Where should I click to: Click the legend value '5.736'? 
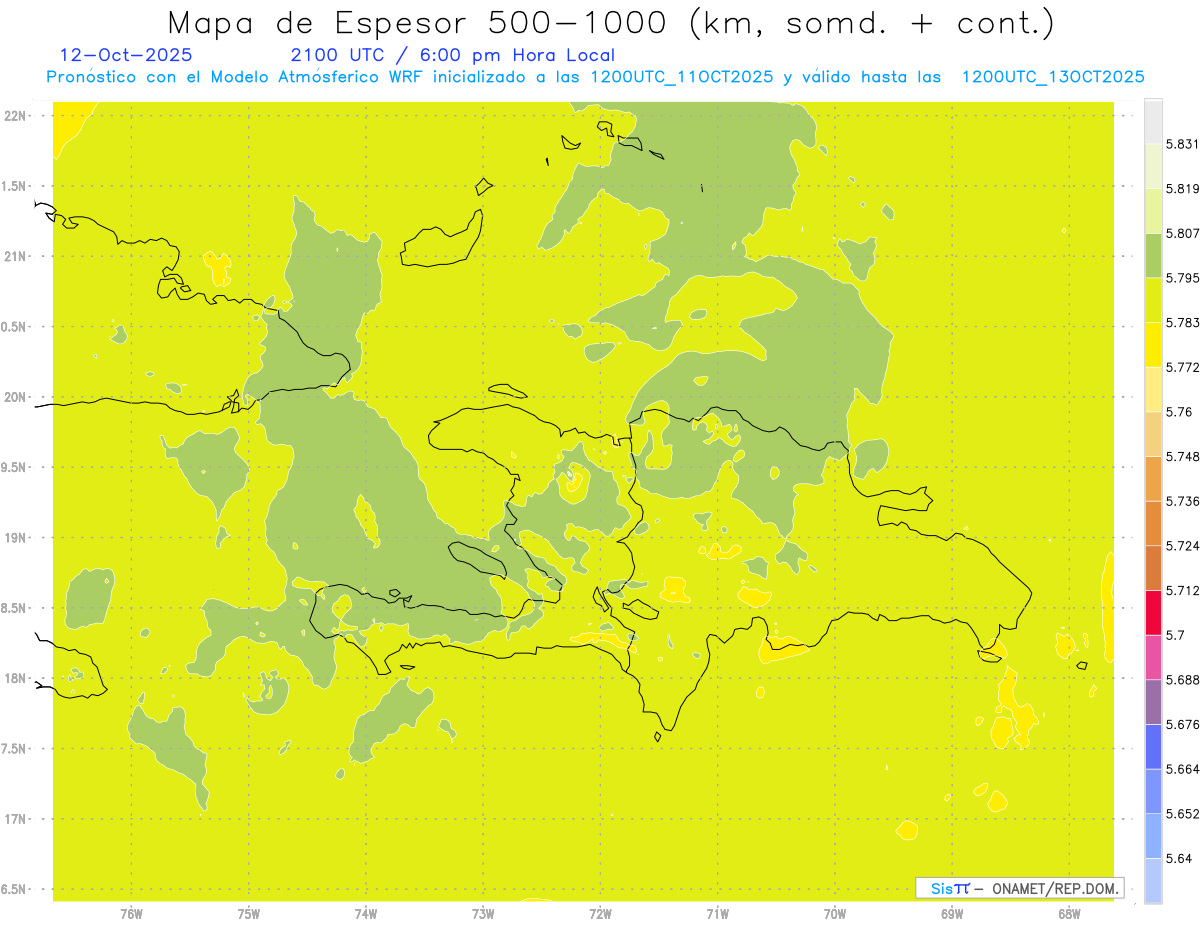pos(1183,501)
